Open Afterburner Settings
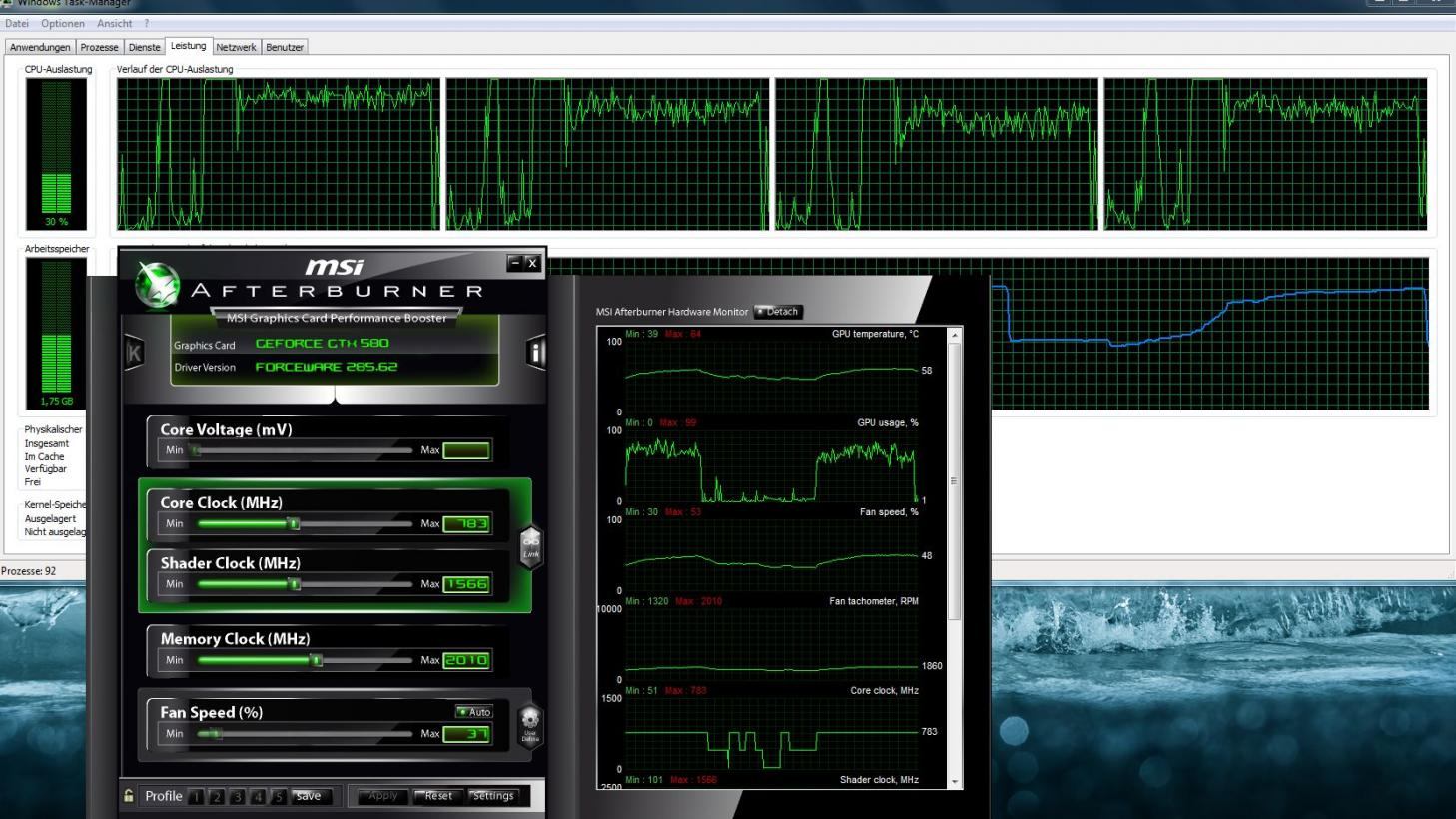Screen dimensions: 1456x819 point(493,796)
